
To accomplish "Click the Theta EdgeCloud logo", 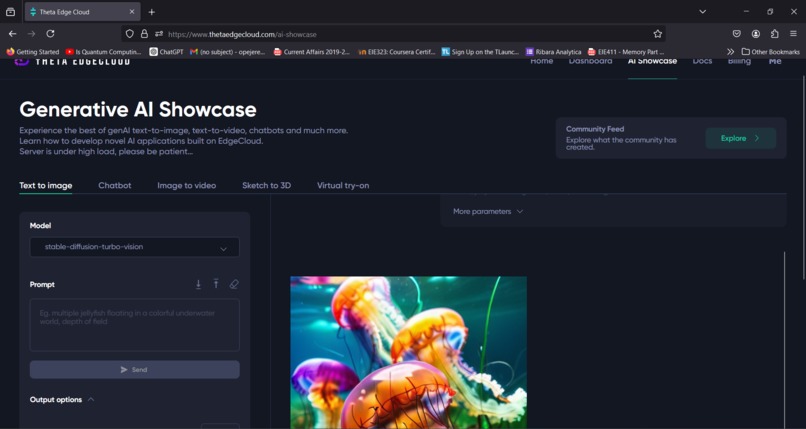I will pyautogui.click(x=72, y=61).
